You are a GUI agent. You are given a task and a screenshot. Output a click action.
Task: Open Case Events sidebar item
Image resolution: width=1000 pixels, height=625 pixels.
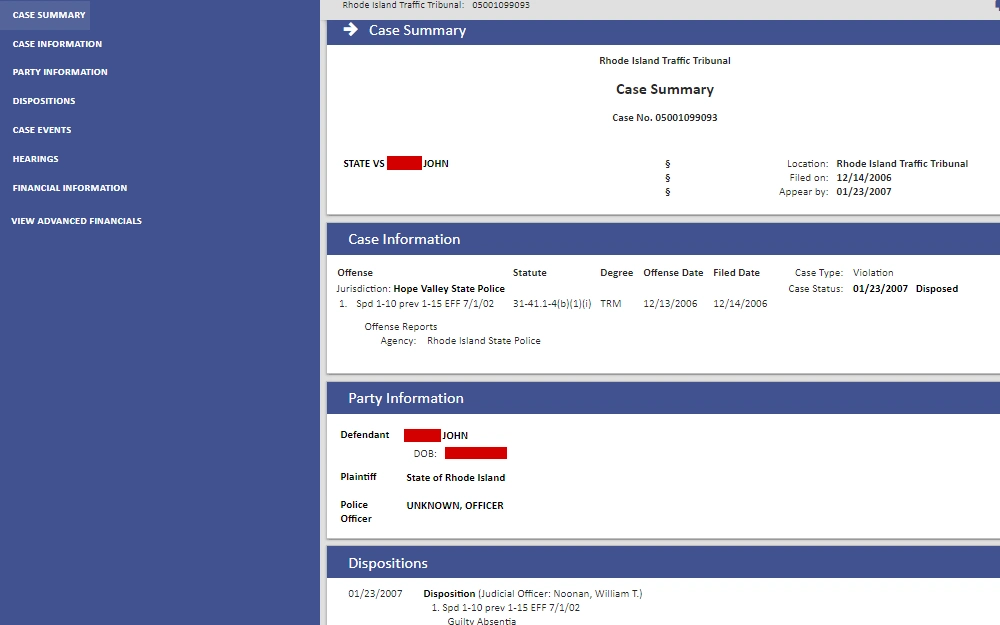[x=41, y=129]
